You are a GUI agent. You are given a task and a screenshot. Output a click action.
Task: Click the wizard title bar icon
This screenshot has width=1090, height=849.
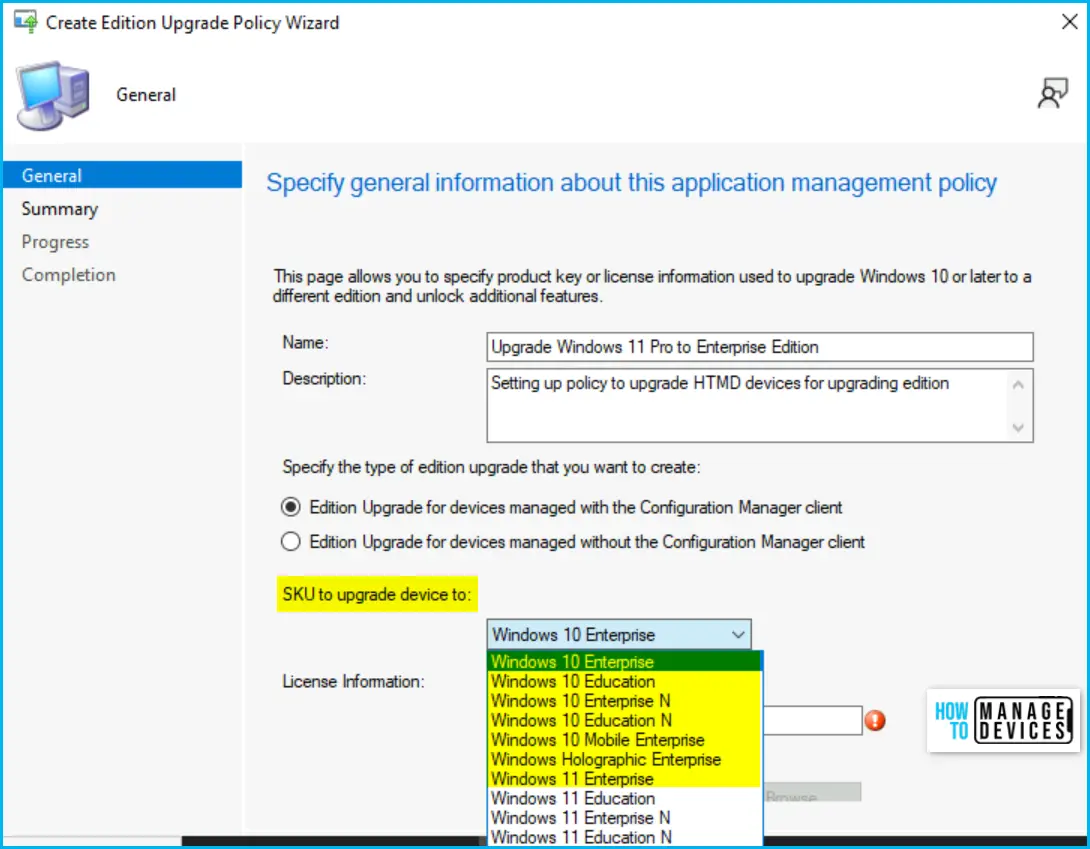pos(26,22)
